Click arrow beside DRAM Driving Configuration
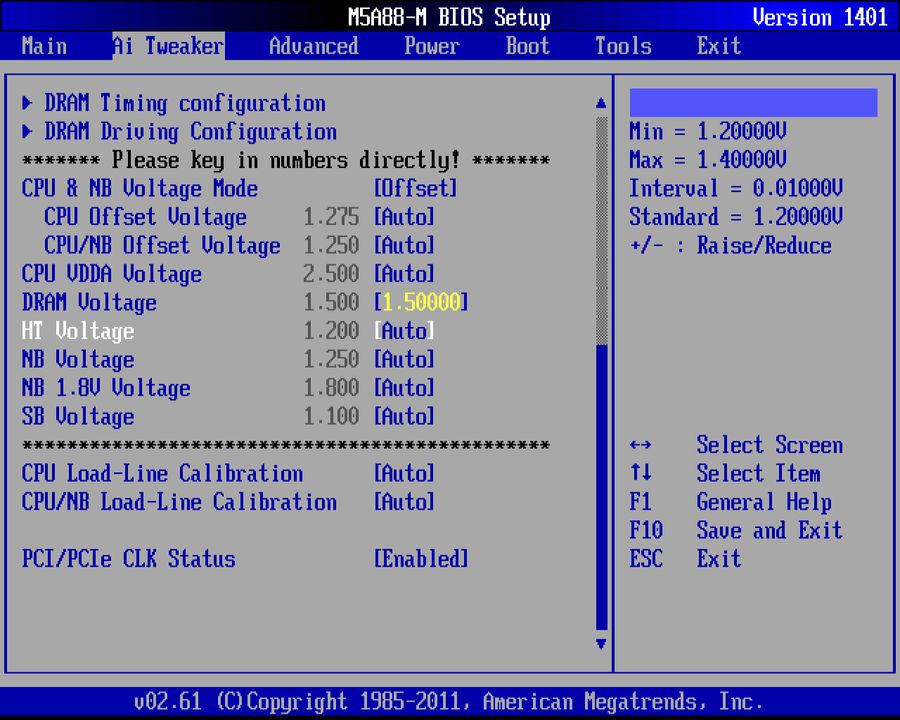900x720 pixels. (27, 131)
